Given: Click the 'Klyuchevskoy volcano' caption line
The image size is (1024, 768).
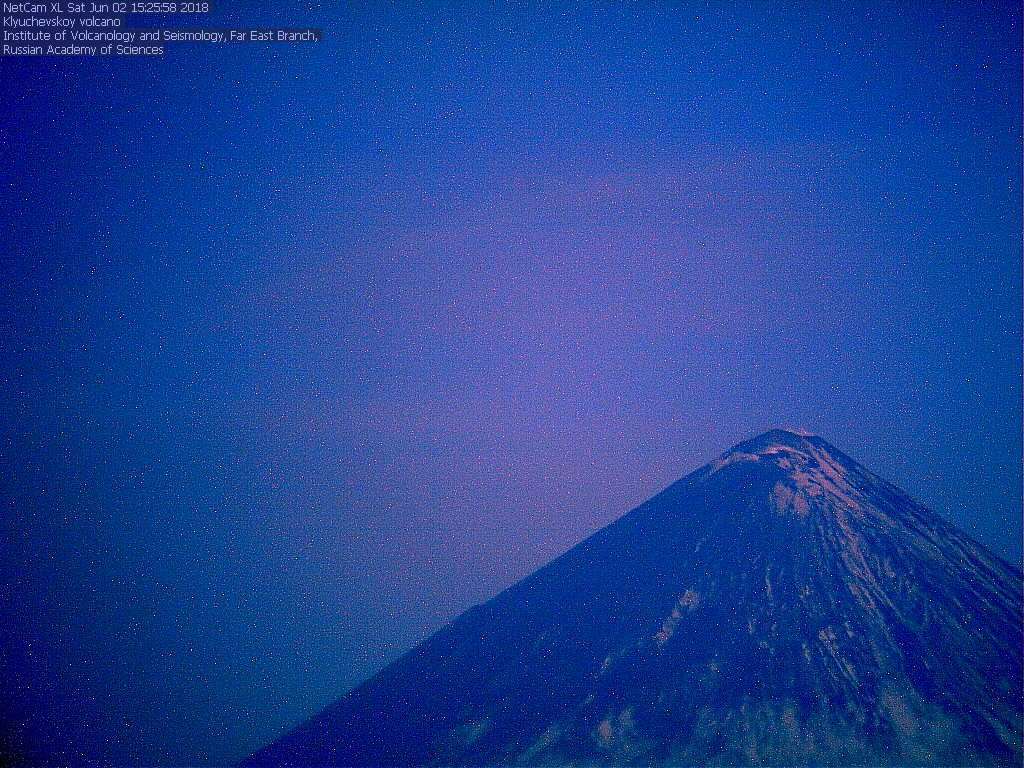Looking at the screenshot, I should (62, 22).
